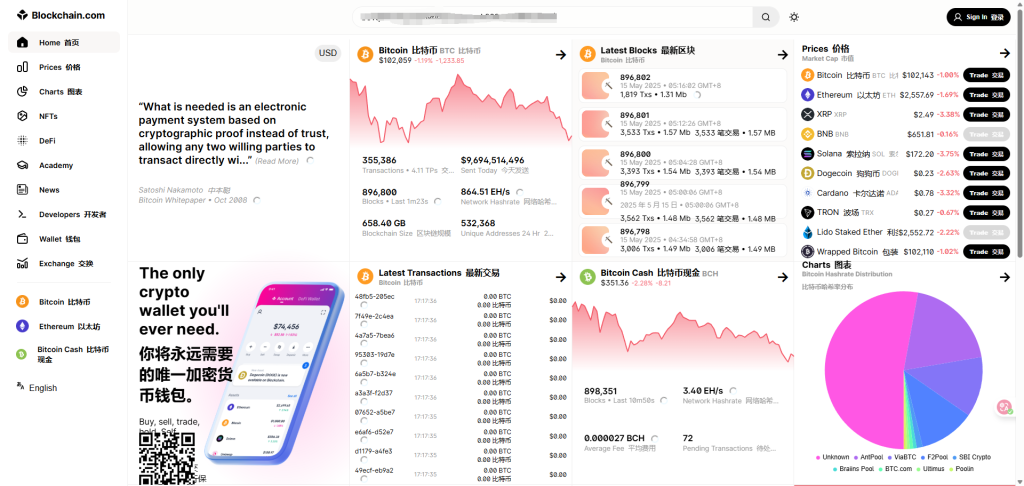The image size is (1024, 486).
Task: Click Trade button for Bitcoin
Action: pyautogui.click(x=986, y=75)
